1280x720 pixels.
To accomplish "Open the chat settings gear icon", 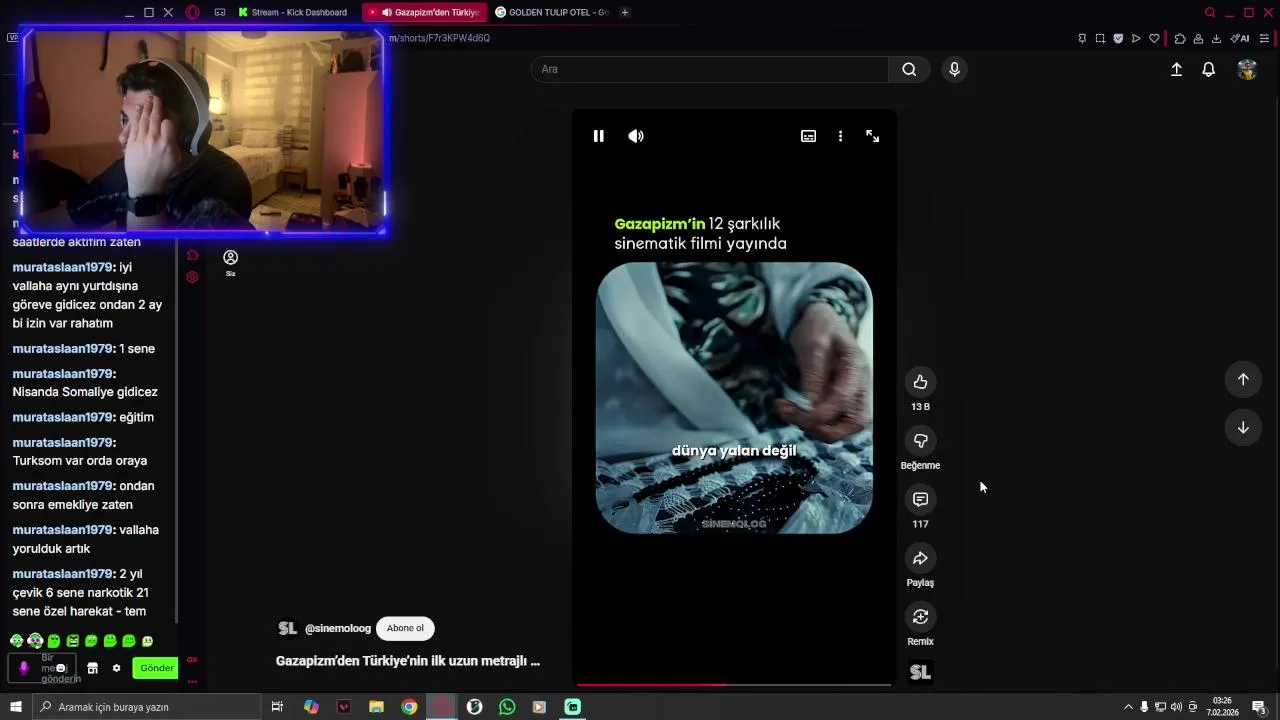I will tap(116, 668).
